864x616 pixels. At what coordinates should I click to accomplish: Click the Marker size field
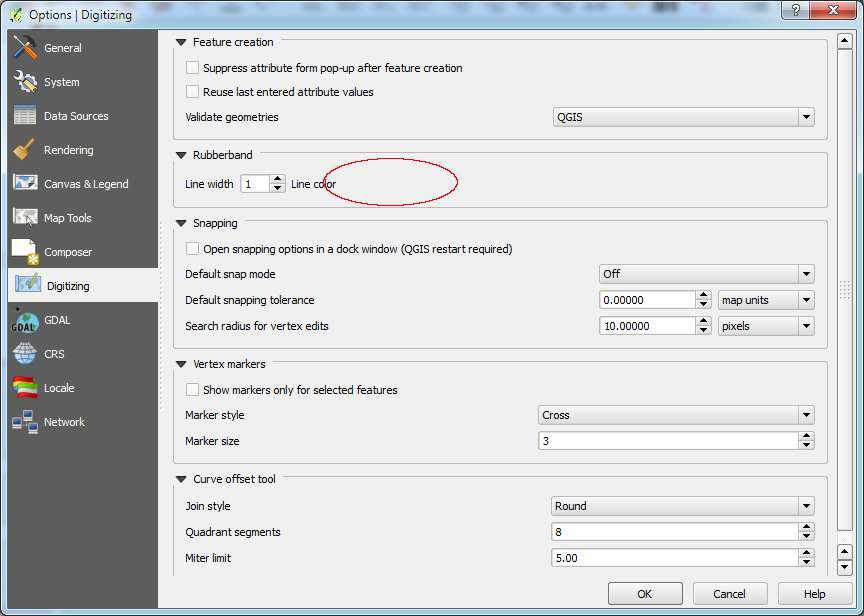[x=668, y=440]
